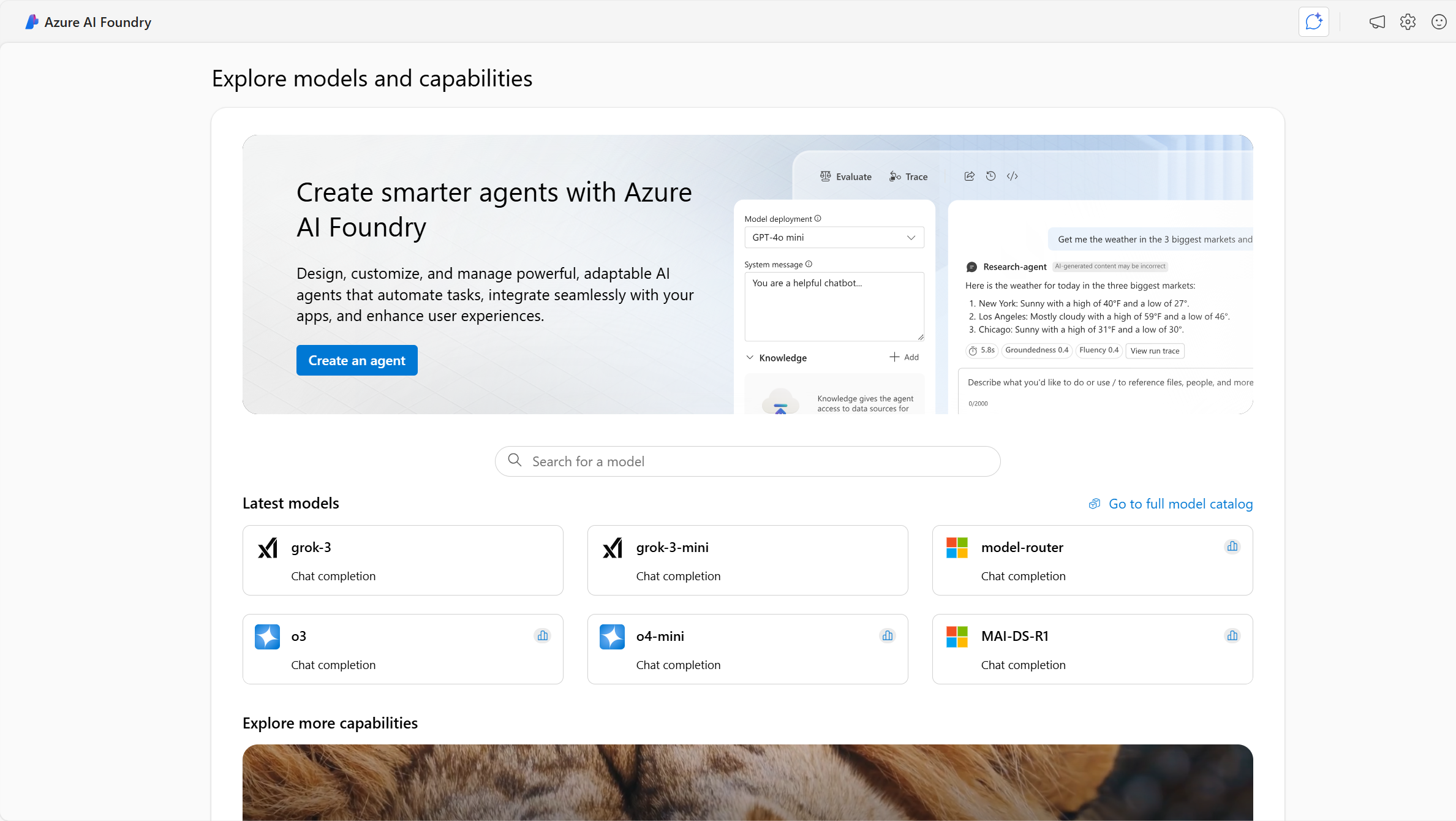Click the model-router Microsoft logo

[x=957, y=548]
